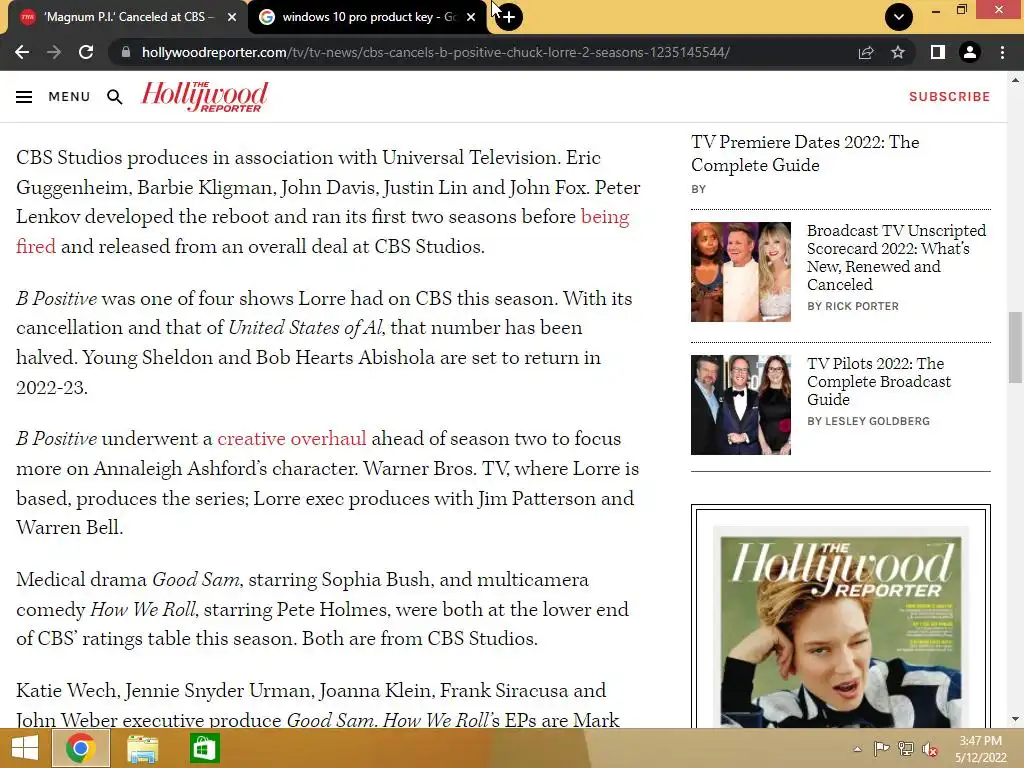1024x768 pixels.
Task: Close the windows 10 pro product key tab
Action: (x=471, y=17)
